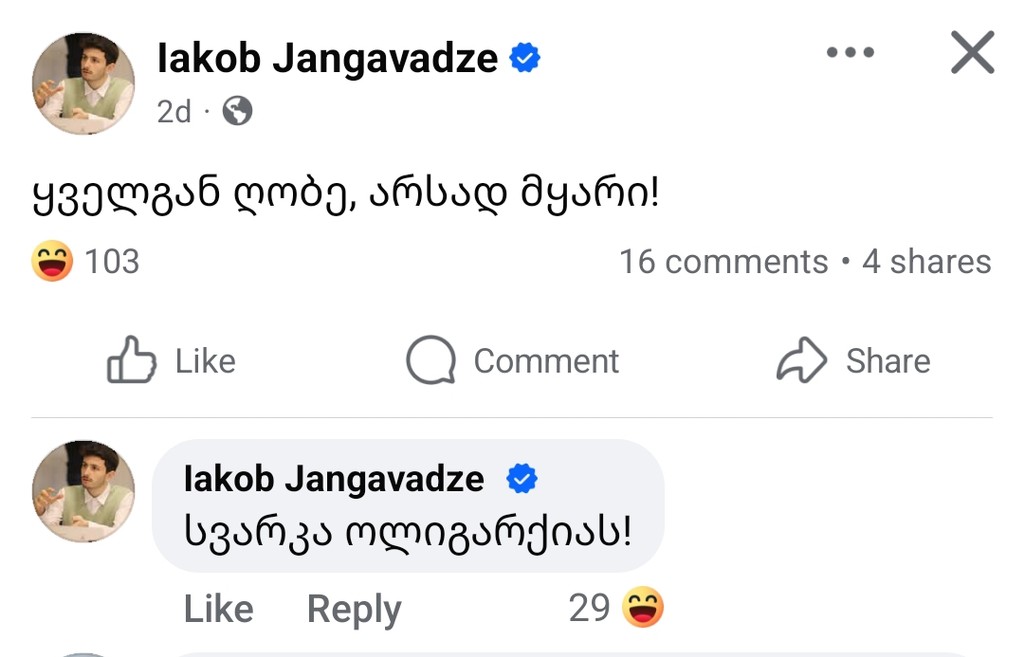View the 16 comments

[723, 262]
